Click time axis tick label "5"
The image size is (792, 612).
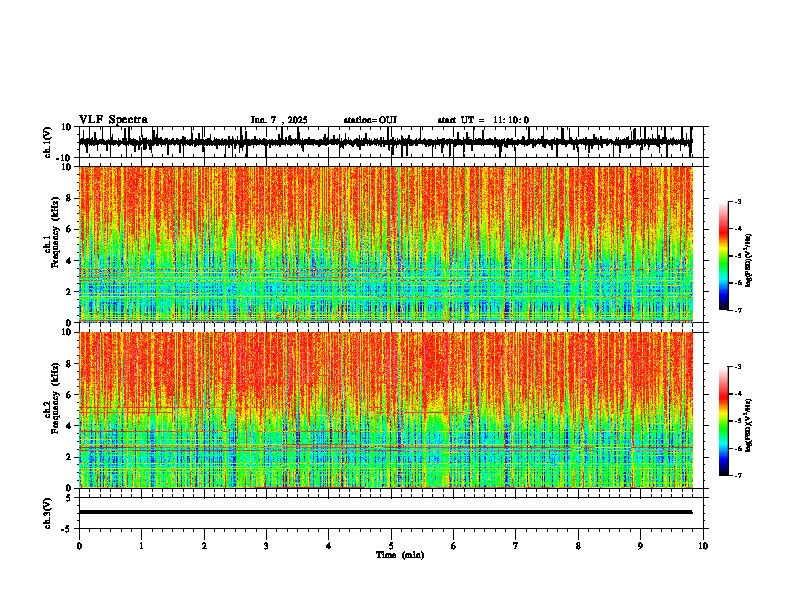pos(391,546)
